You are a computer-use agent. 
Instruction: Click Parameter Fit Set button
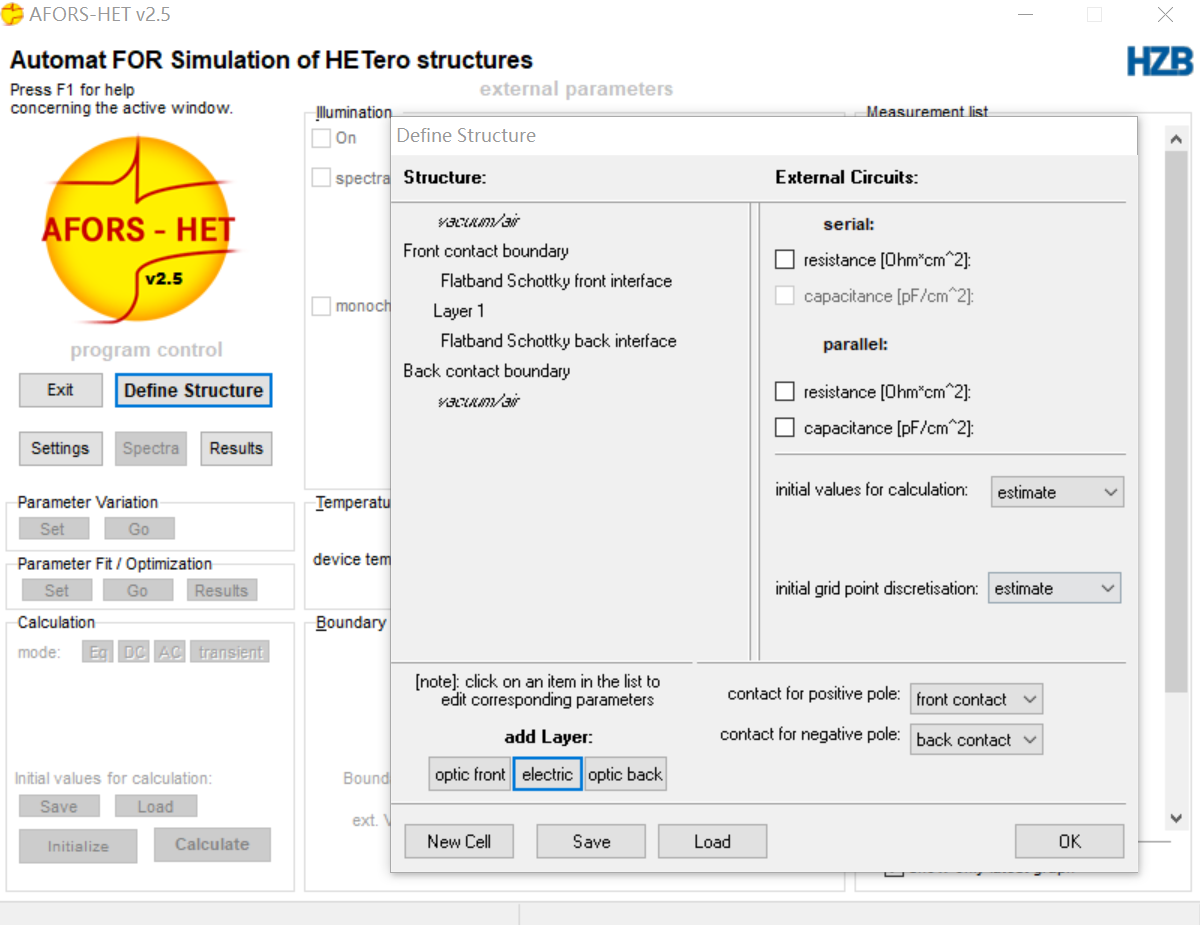pos(57,590)
